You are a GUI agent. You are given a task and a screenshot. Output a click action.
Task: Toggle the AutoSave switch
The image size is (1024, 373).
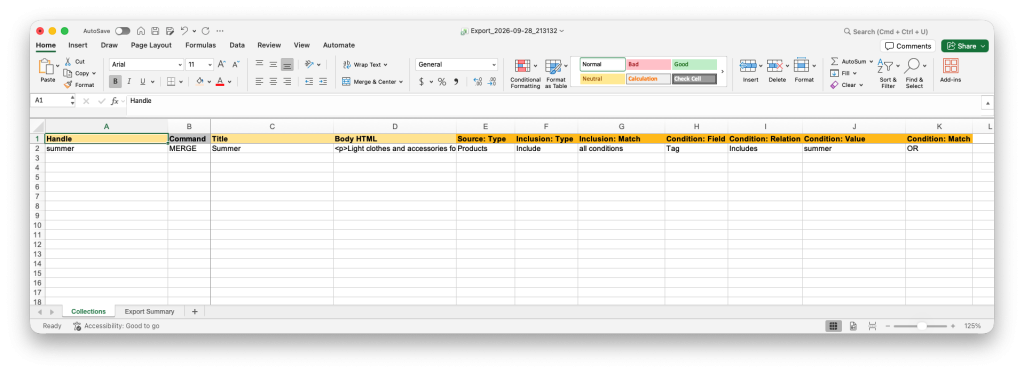point(122,31)
